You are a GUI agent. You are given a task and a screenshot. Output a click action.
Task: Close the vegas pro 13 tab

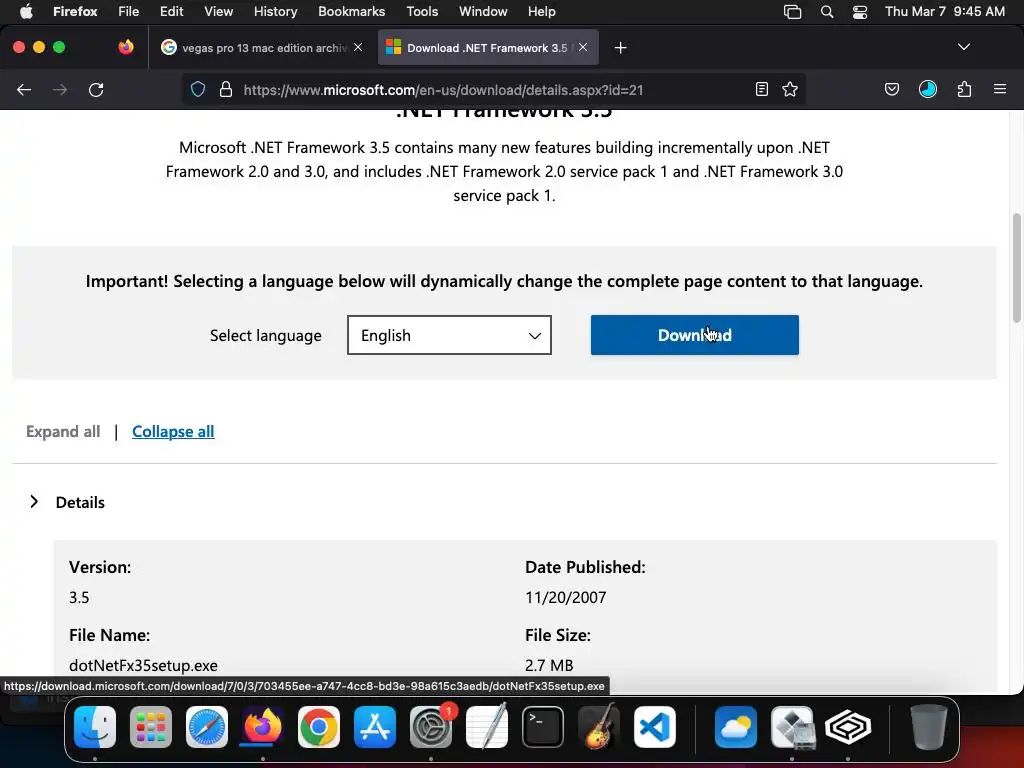358,47
